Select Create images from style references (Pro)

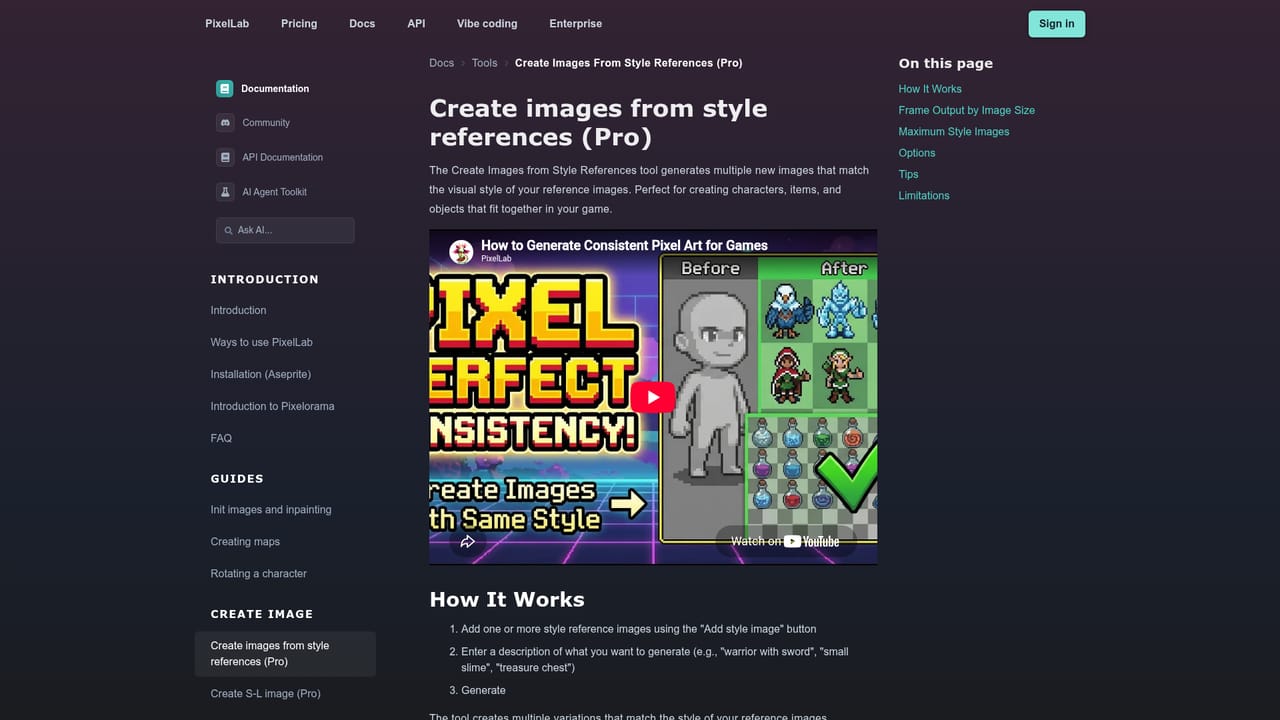[285, 654]
